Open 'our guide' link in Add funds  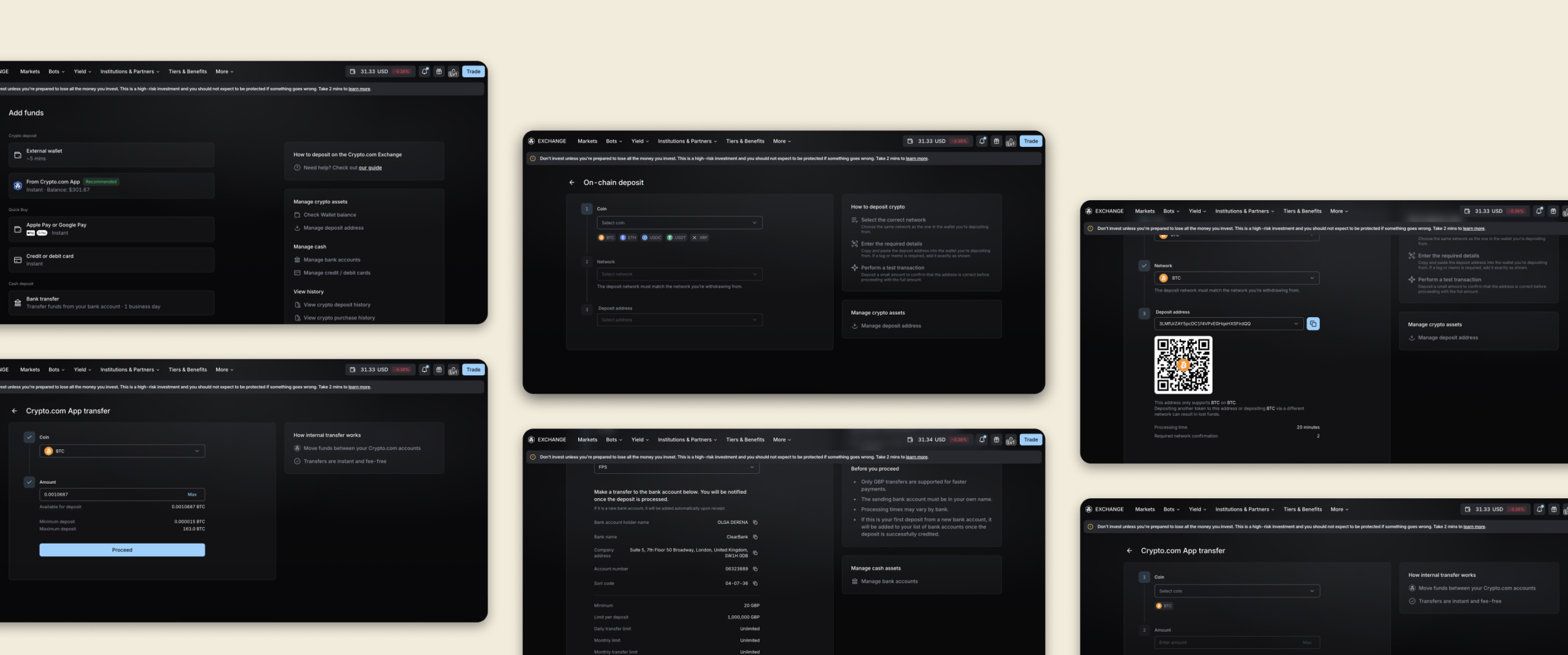tap(370, 168)
